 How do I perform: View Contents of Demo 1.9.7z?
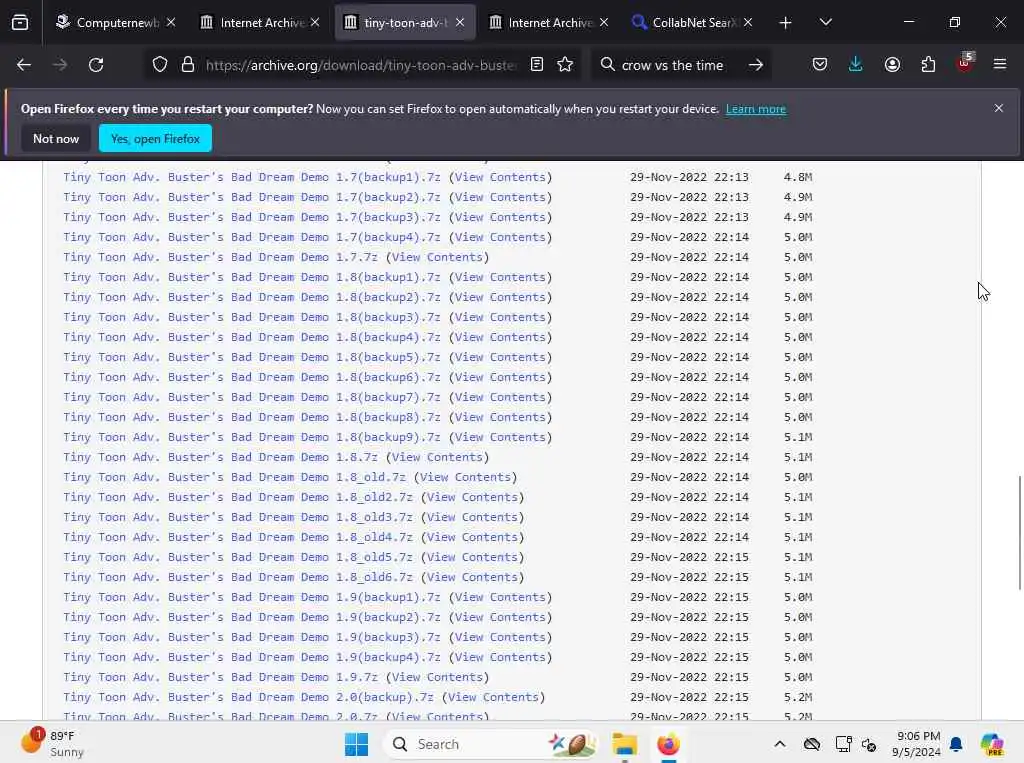[437, 677]
